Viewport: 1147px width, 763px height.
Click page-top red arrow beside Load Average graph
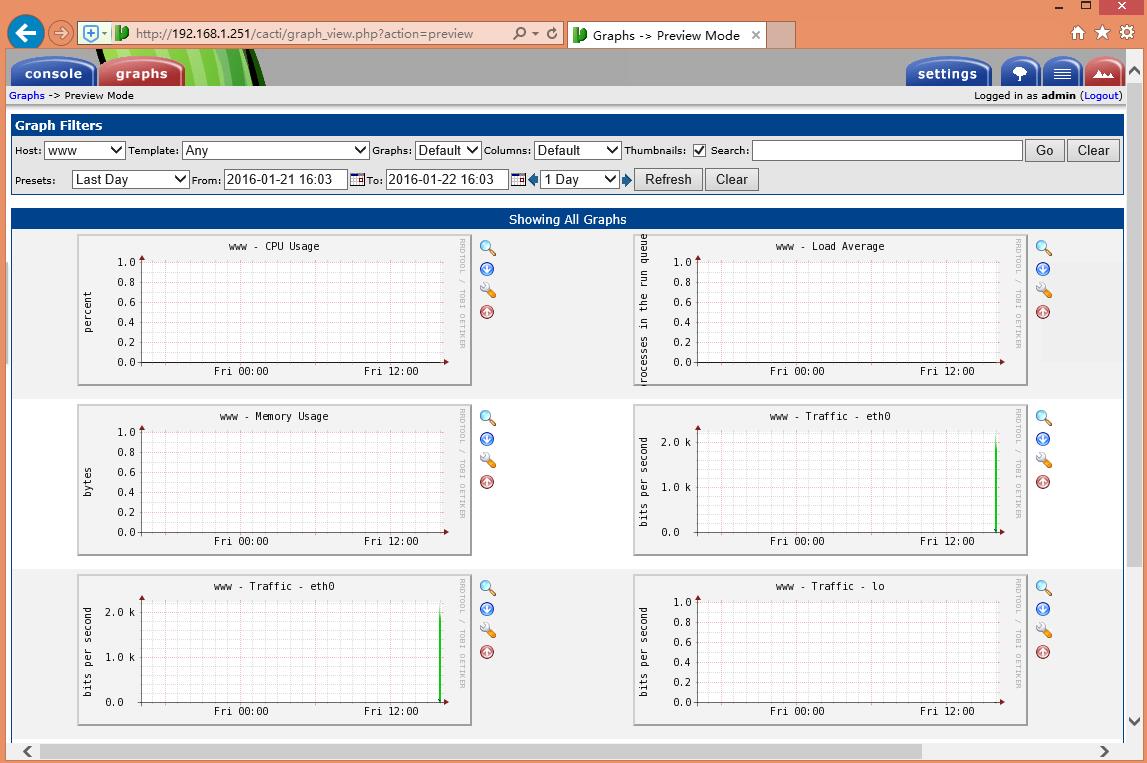1043,312
